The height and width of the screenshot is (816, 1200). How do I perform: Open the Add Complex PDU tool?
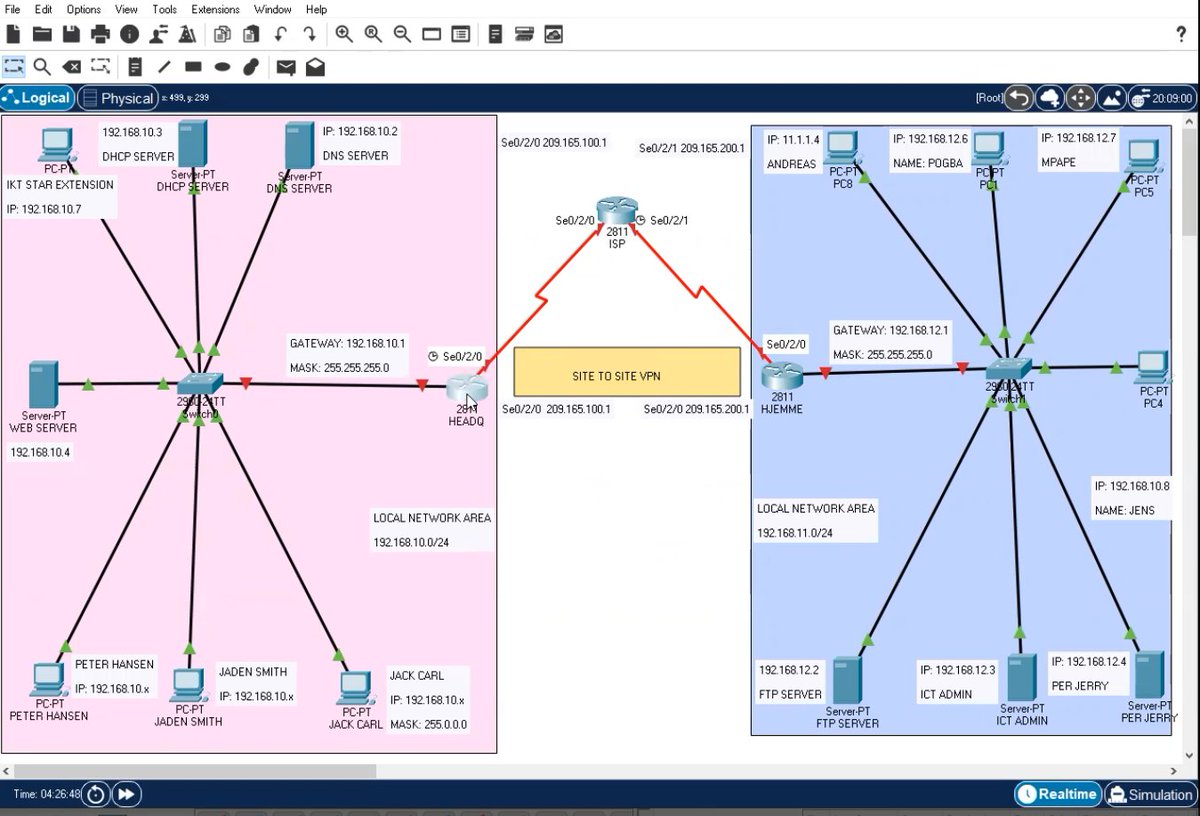[315, 66]
